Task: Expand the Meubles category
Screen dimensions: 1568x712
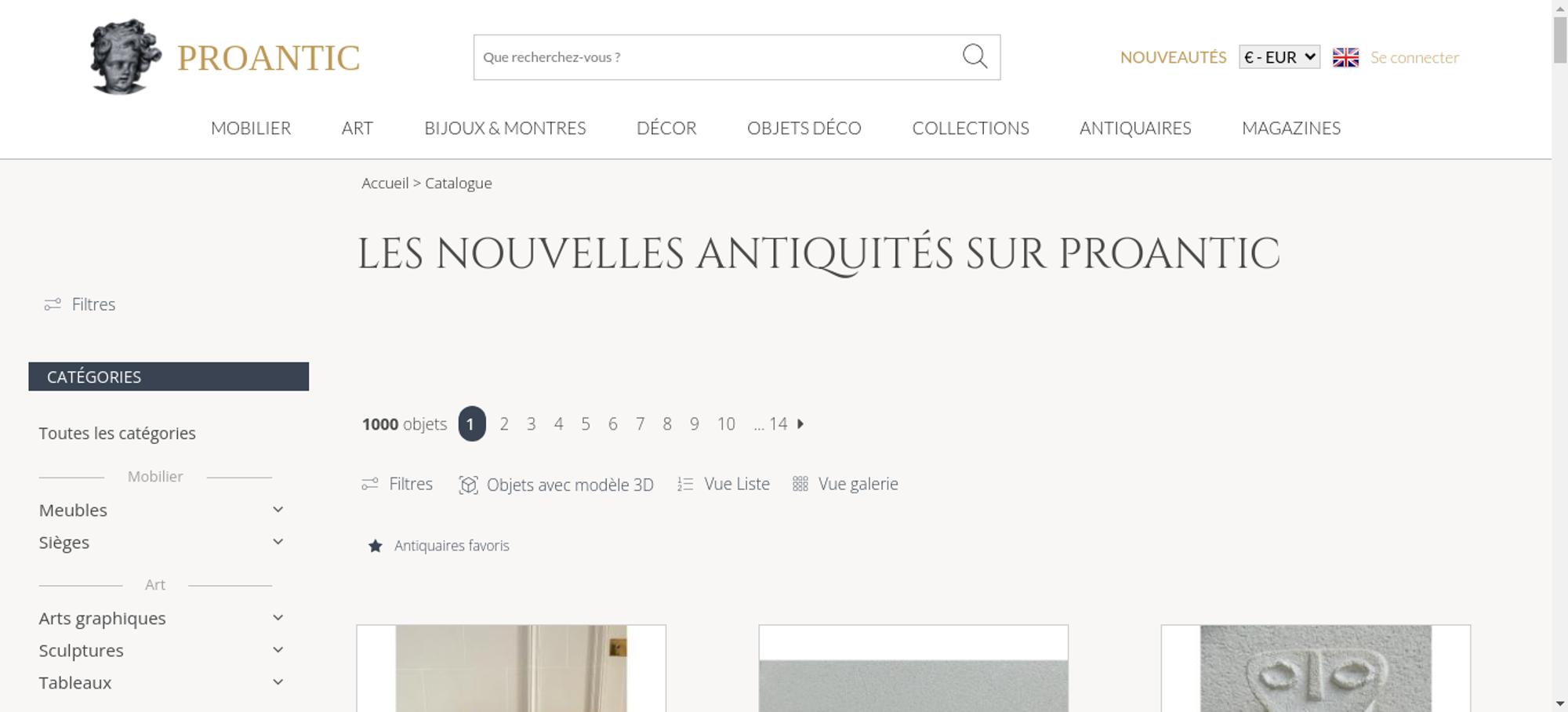Action: (x=278, y=510)
